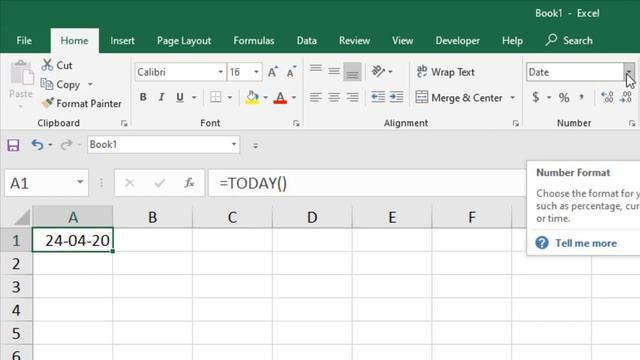This screenshot has width=640, height=360.
Task: Apply Comma Style format
Action: pos(582,97)
